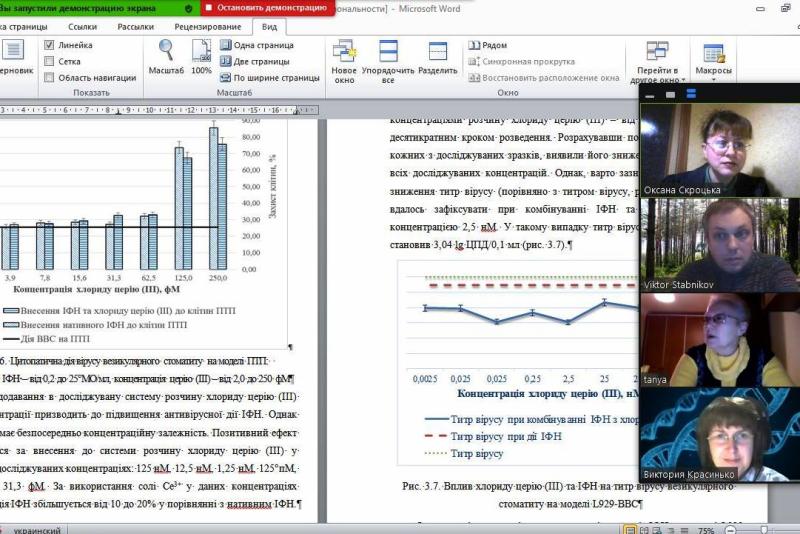The width and height of the screenshot is (800, 534).
Task: Click legend 'Титр вірусу при дії ІФН'
Action: click(493, 437)
